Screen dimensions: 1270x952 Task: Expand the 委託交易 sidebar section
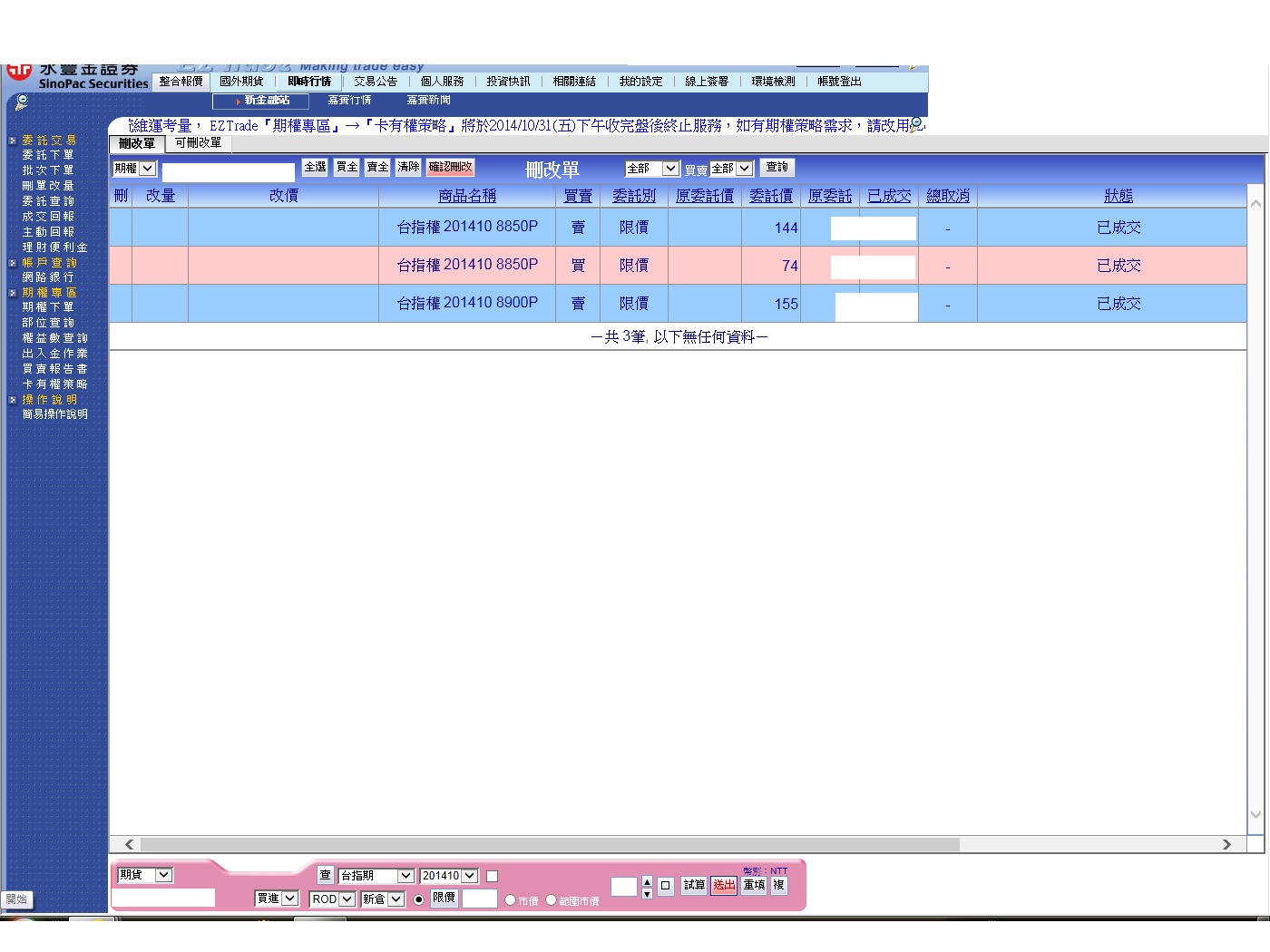[49, 141]
